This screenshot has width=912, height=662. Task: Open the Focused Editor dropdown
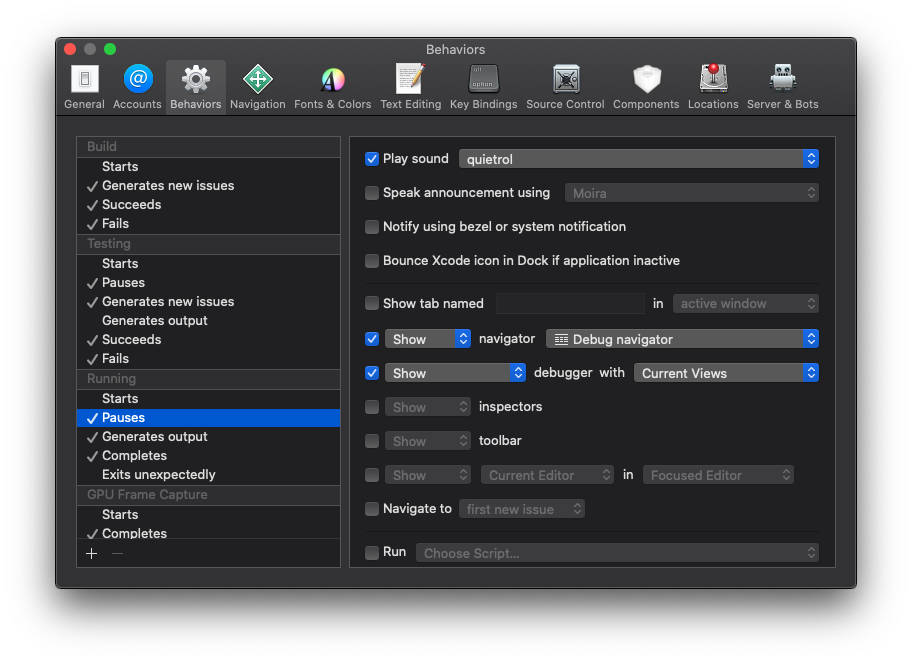(x=718, y=475)
